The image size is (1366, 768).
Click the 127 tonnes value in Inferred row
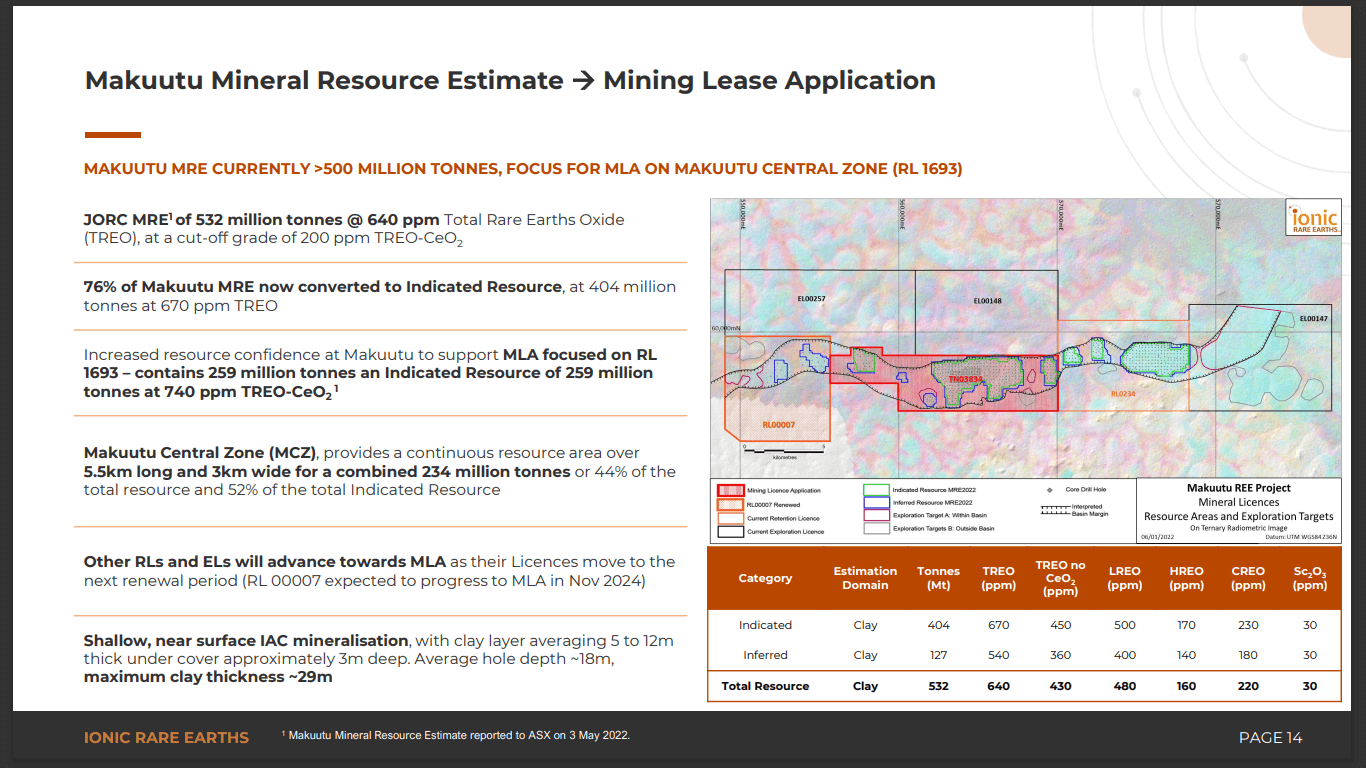938,655
